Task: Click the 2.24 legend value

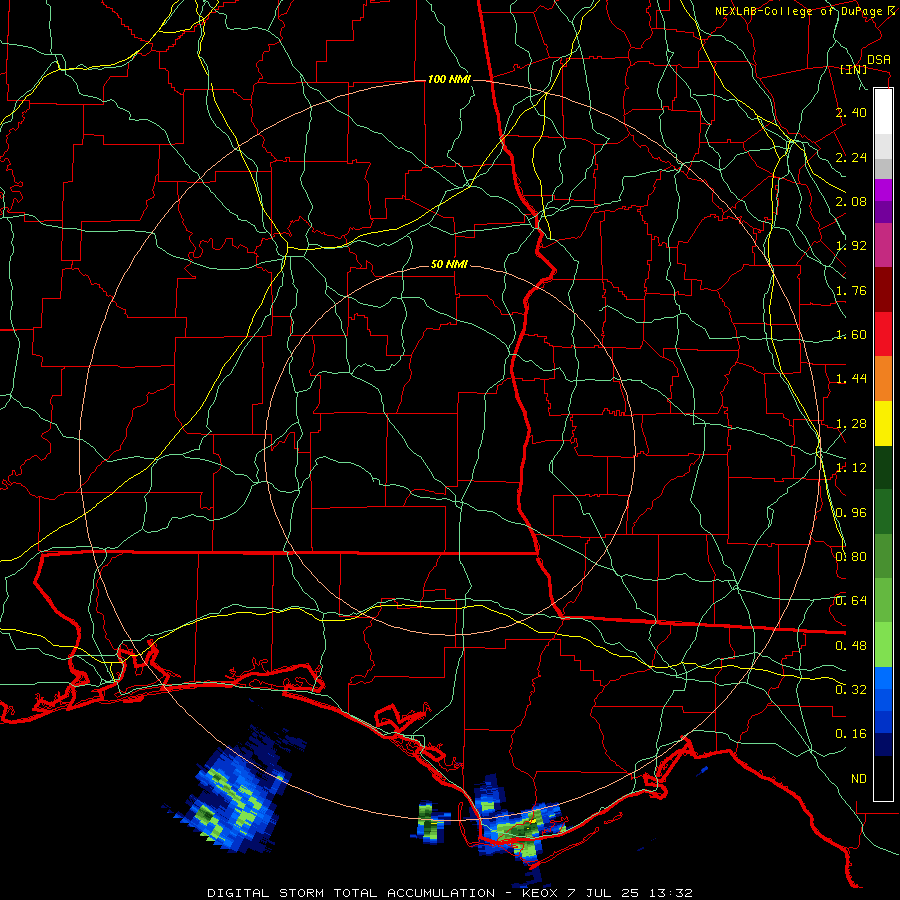Action: [851, 157]
